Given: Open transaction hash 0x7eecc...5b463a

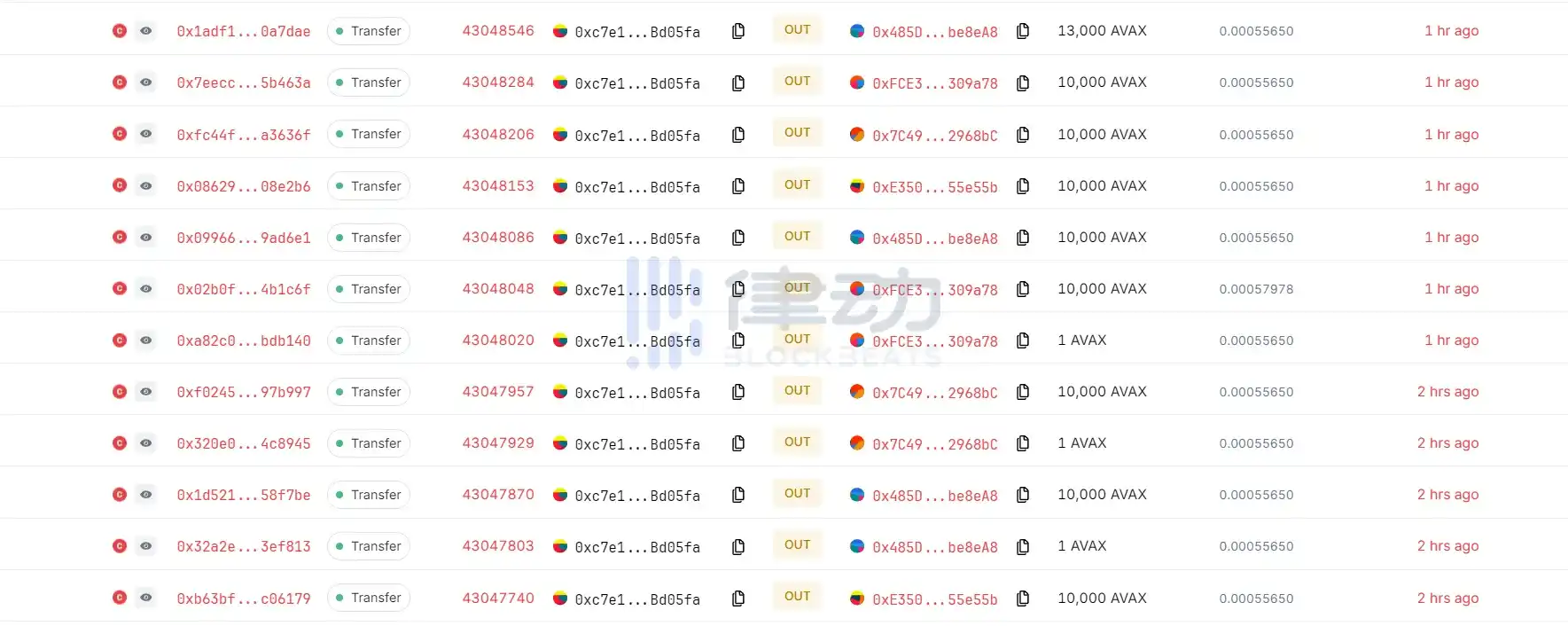Looking at the screenshot, I should (x=244, y=82).
